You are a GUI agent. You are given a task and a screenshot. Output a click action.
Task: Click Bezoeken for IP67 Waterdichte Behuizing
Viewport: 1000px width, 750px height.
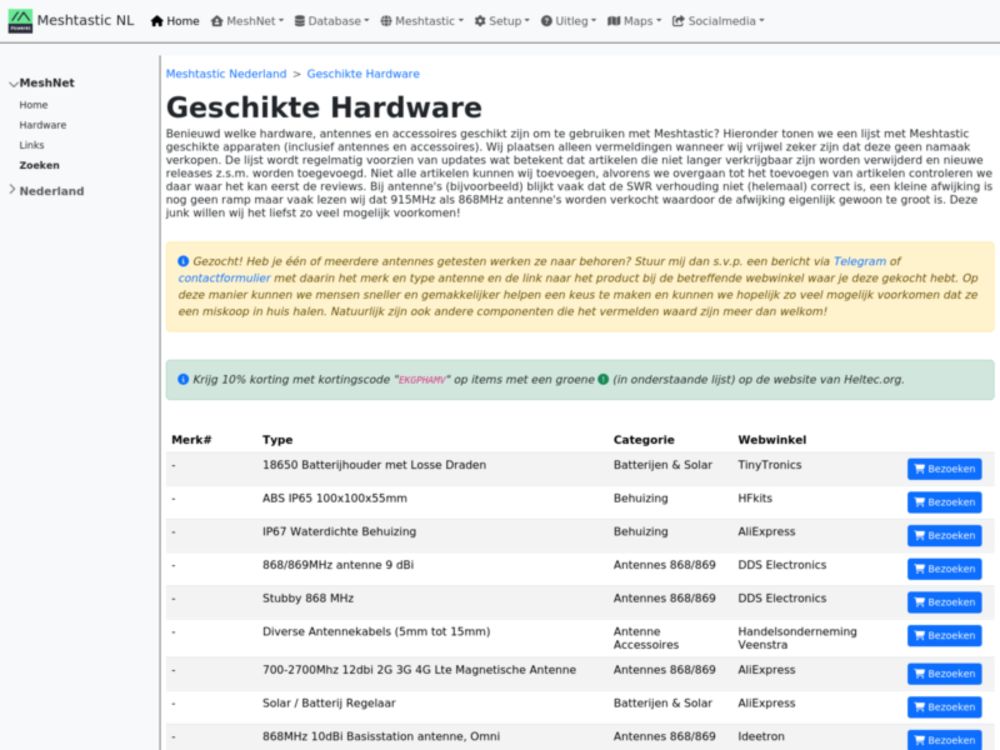click(945, 535)
